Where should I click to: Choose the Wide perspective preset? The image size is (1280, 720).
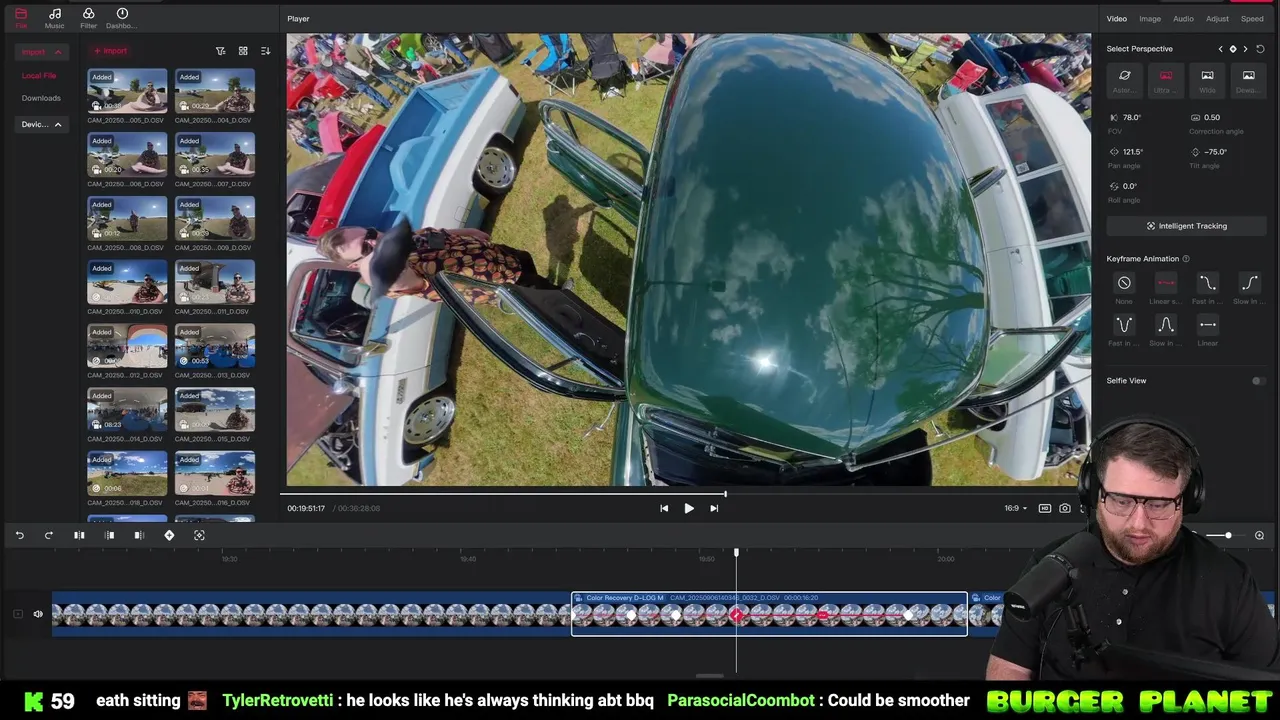[x=1207, y=79]
